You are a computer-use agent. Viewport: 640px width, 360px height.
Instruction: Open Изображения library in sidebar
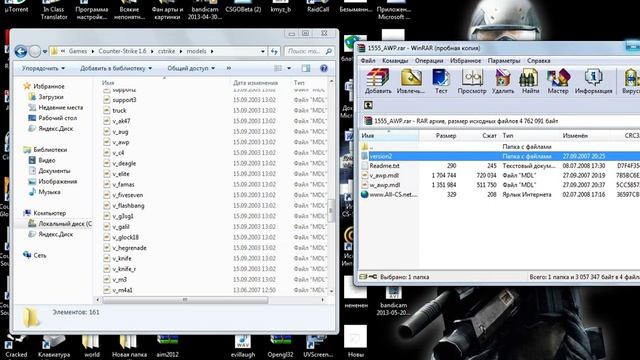[53, 181]
